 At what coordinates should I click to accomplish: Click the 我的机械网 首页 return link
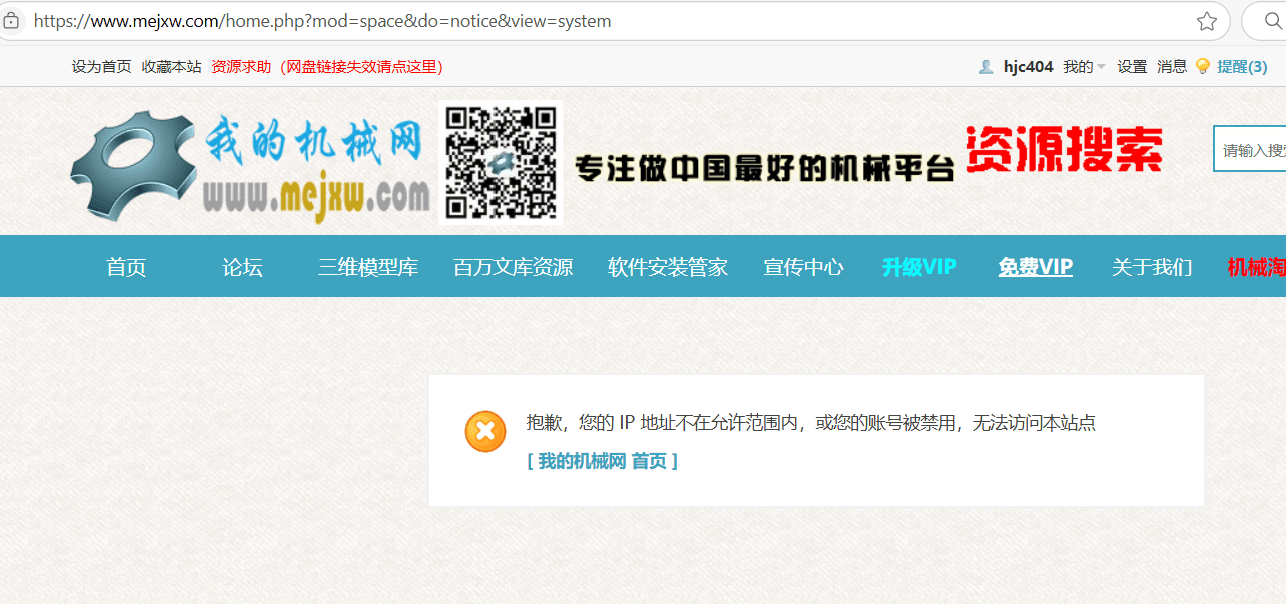point(602,461)
